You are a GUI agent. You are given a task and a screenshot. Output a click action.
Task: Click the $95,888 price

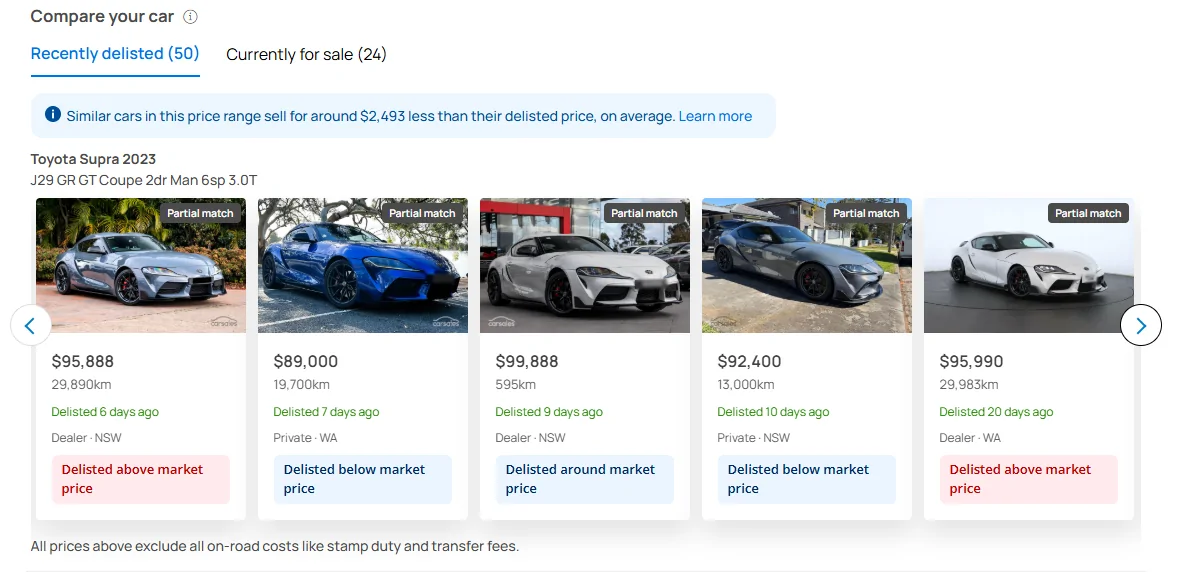(x=83, y=361)
